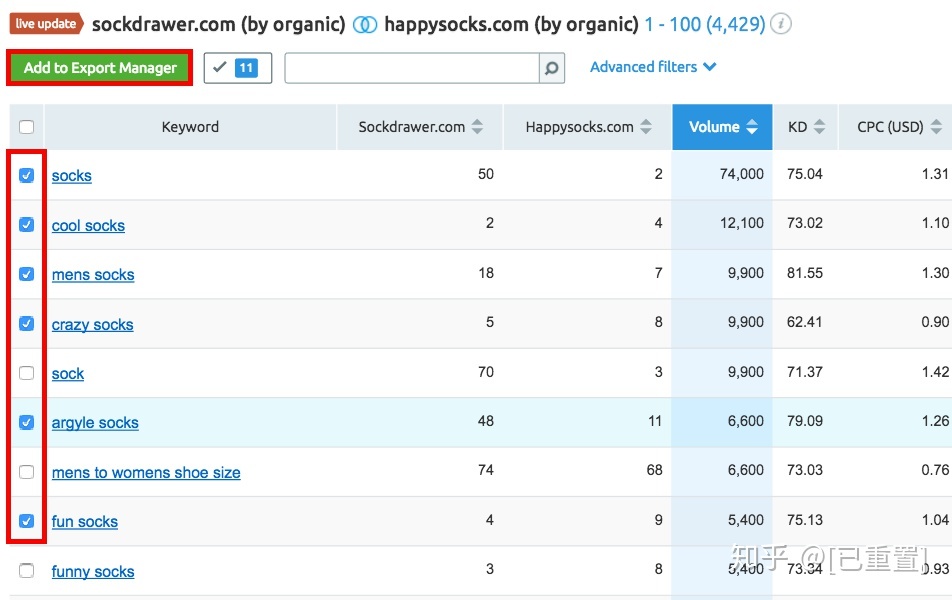Click the live update badge
Screen dimensions: 952x600
pos(46,24)
